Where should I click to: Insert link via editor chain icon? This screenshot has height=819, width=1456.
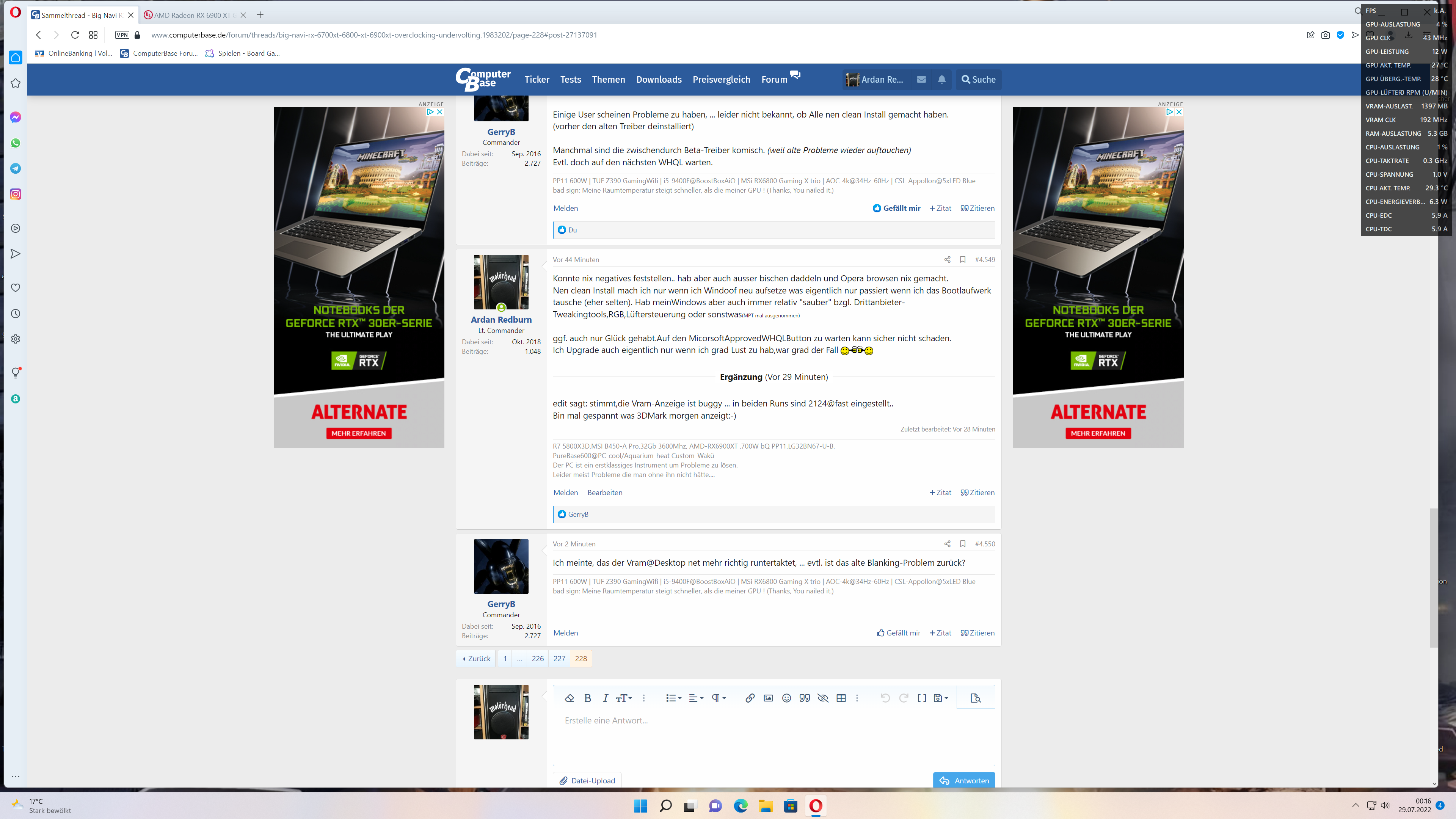coord(750,698)
